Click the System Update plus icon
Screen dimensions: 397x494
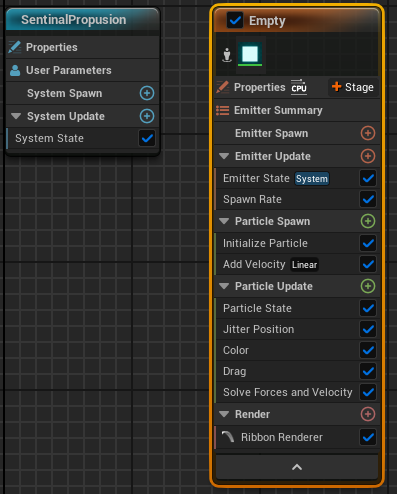tap(147, 116)
